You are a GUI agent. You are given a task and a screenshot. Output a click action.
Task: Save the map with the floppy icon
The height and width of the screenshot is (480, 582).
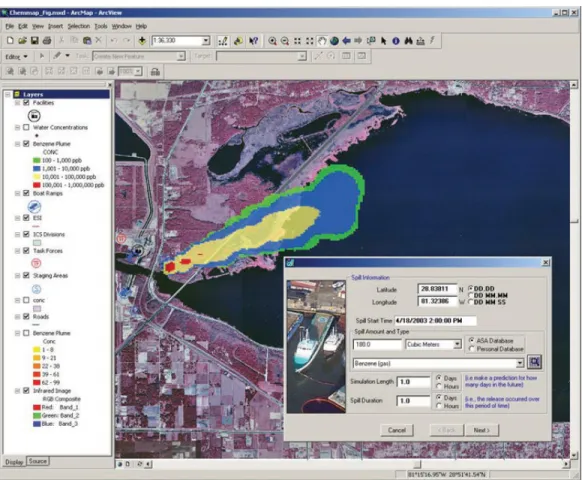[x=35, y=40]
